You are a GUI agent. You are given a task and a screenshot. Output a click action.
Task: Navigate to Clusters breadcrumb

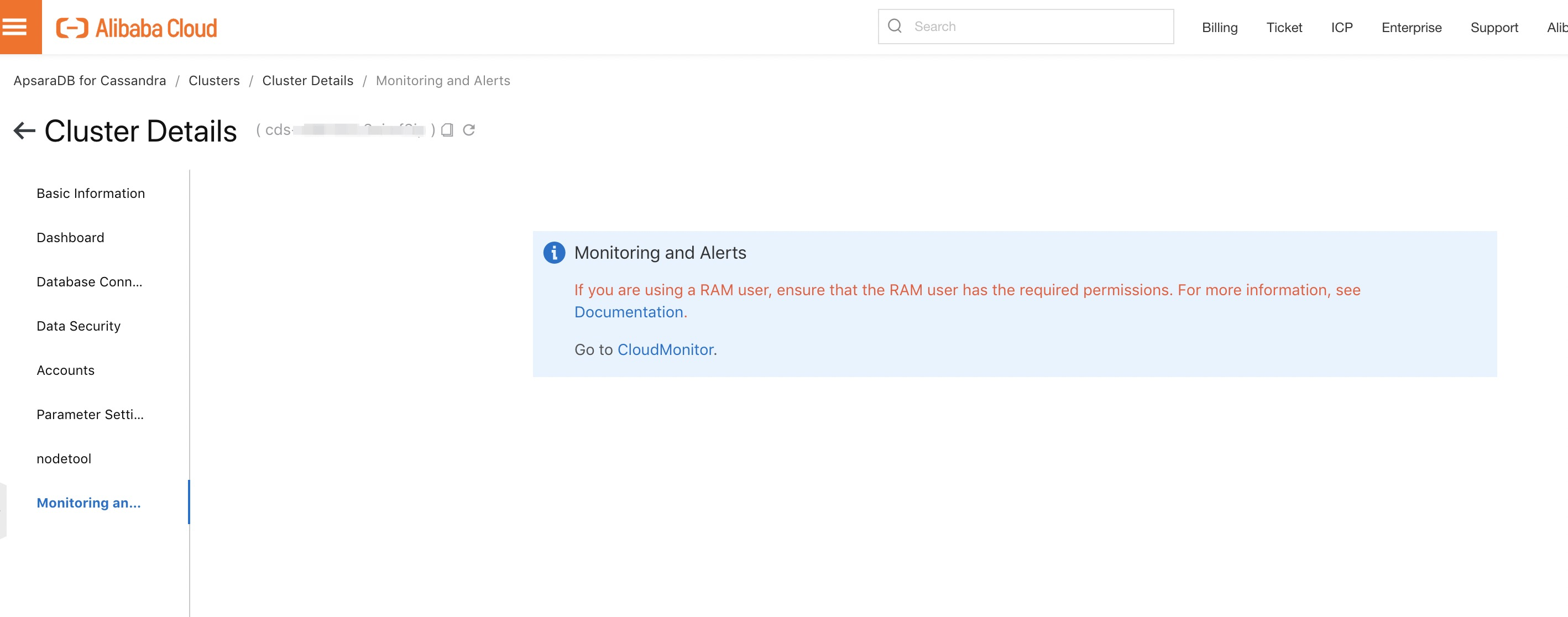click(x=213, y=80)
